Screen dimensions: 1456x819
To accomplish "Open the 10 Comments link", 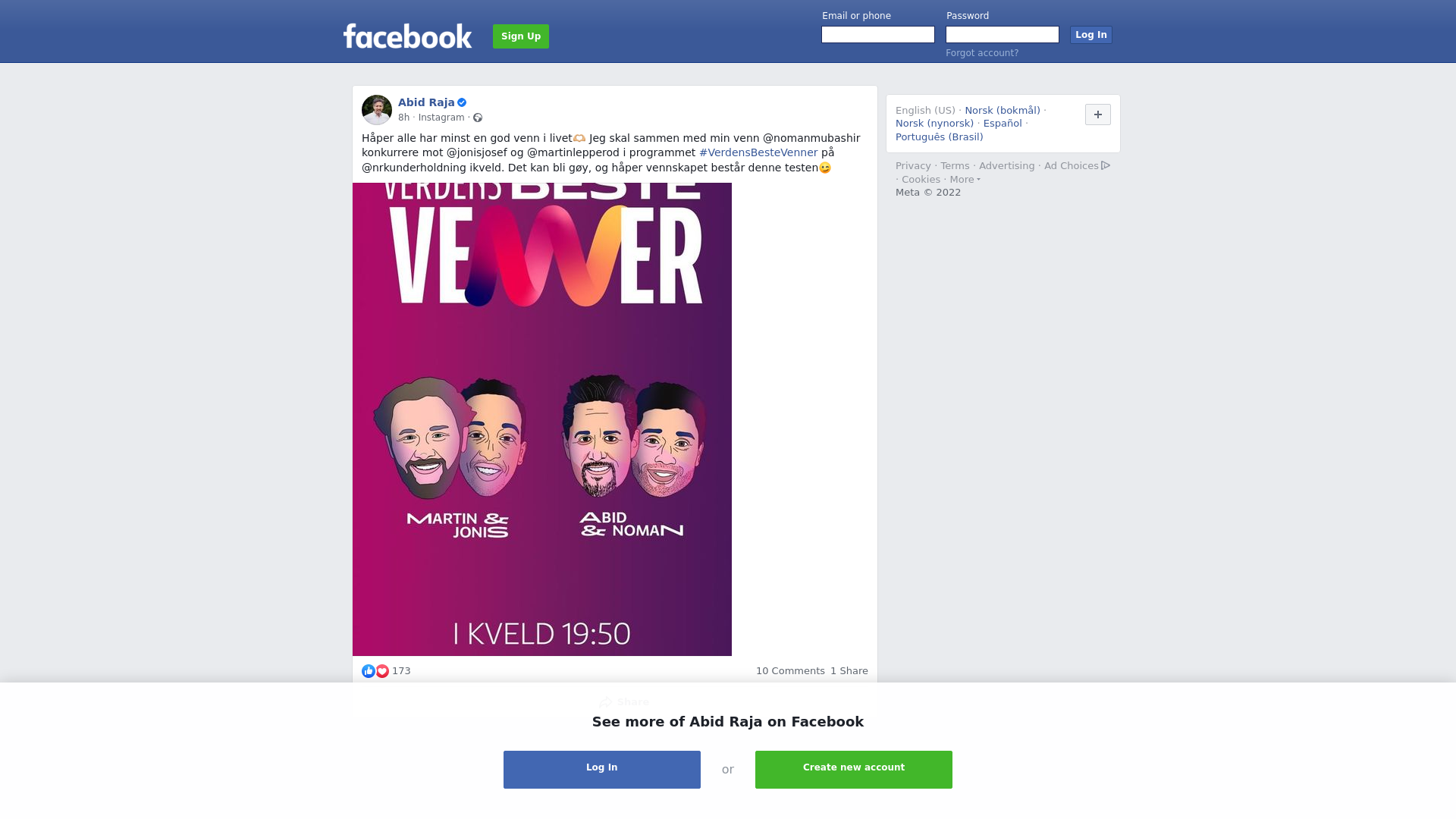I will point(790,671).
